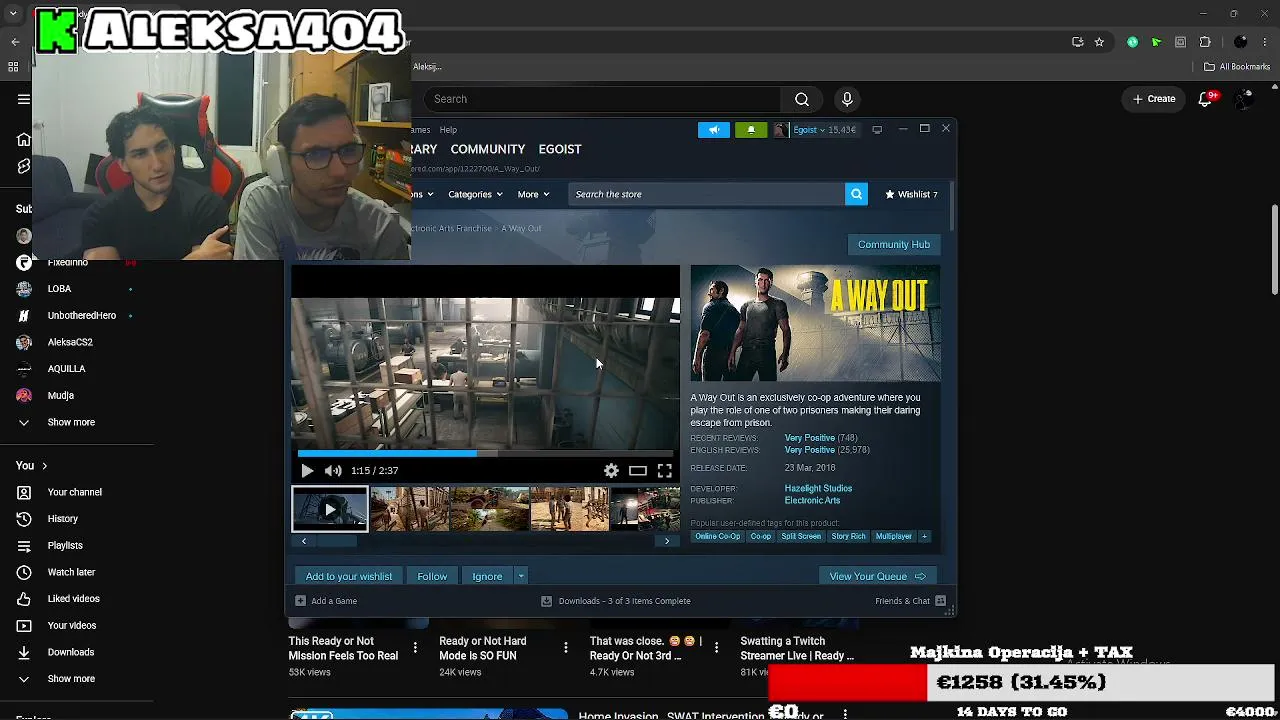
Task: Click Add to your wishlist button
Action: 349,576
